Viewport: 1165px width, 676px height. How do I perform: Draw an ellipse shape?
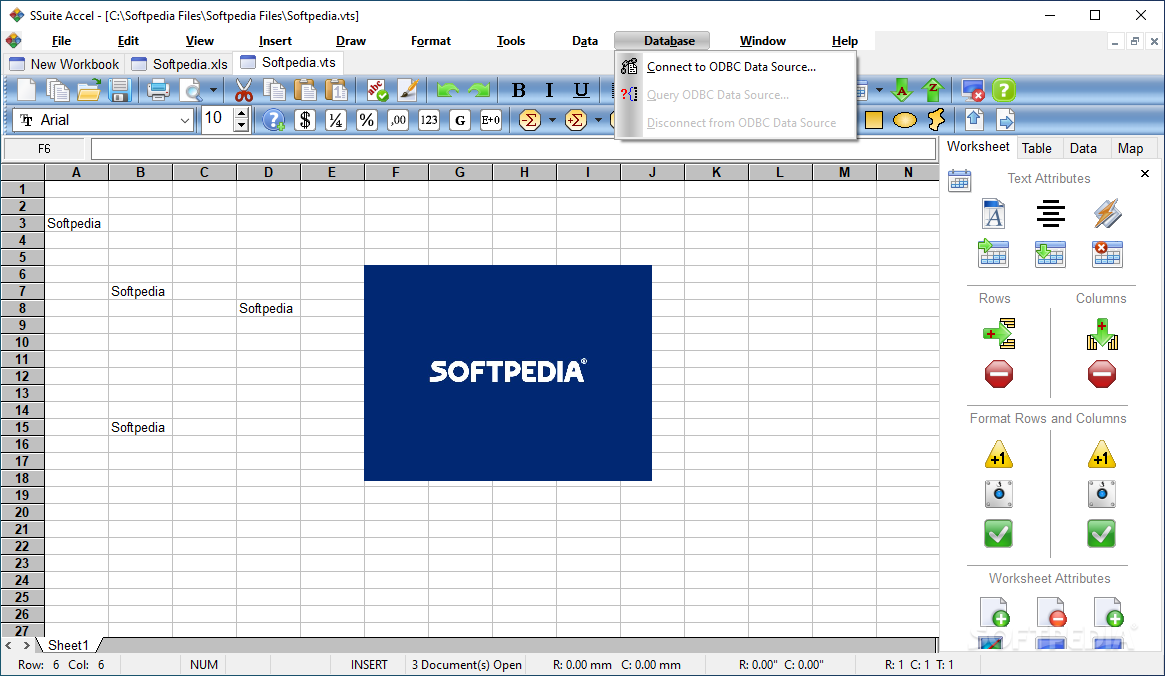(904, 120)
